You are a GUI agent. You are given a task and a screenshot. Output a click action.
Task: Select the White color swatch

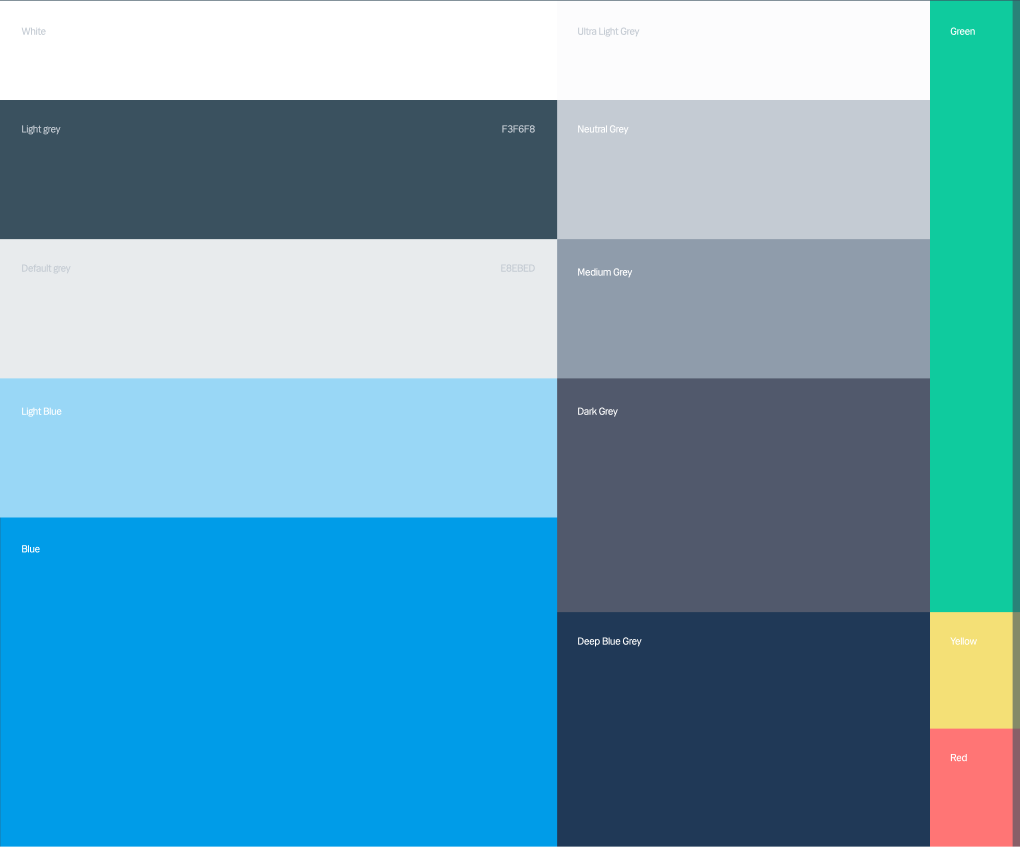pos(278,50)
